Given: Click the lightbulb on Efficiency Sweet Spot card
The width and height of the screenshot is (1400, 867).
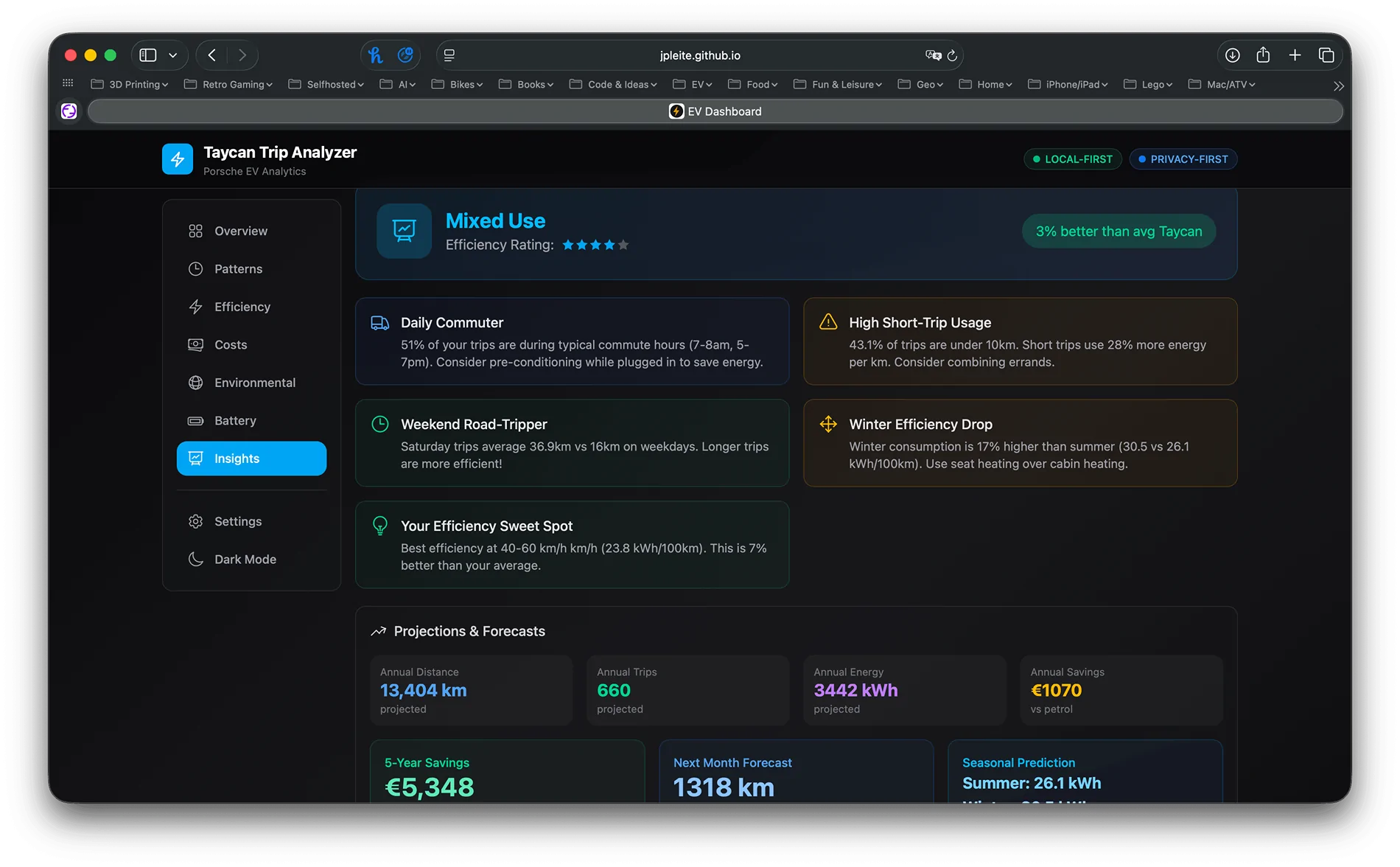Looking at the screenshot, I should [x=380, y=526].
